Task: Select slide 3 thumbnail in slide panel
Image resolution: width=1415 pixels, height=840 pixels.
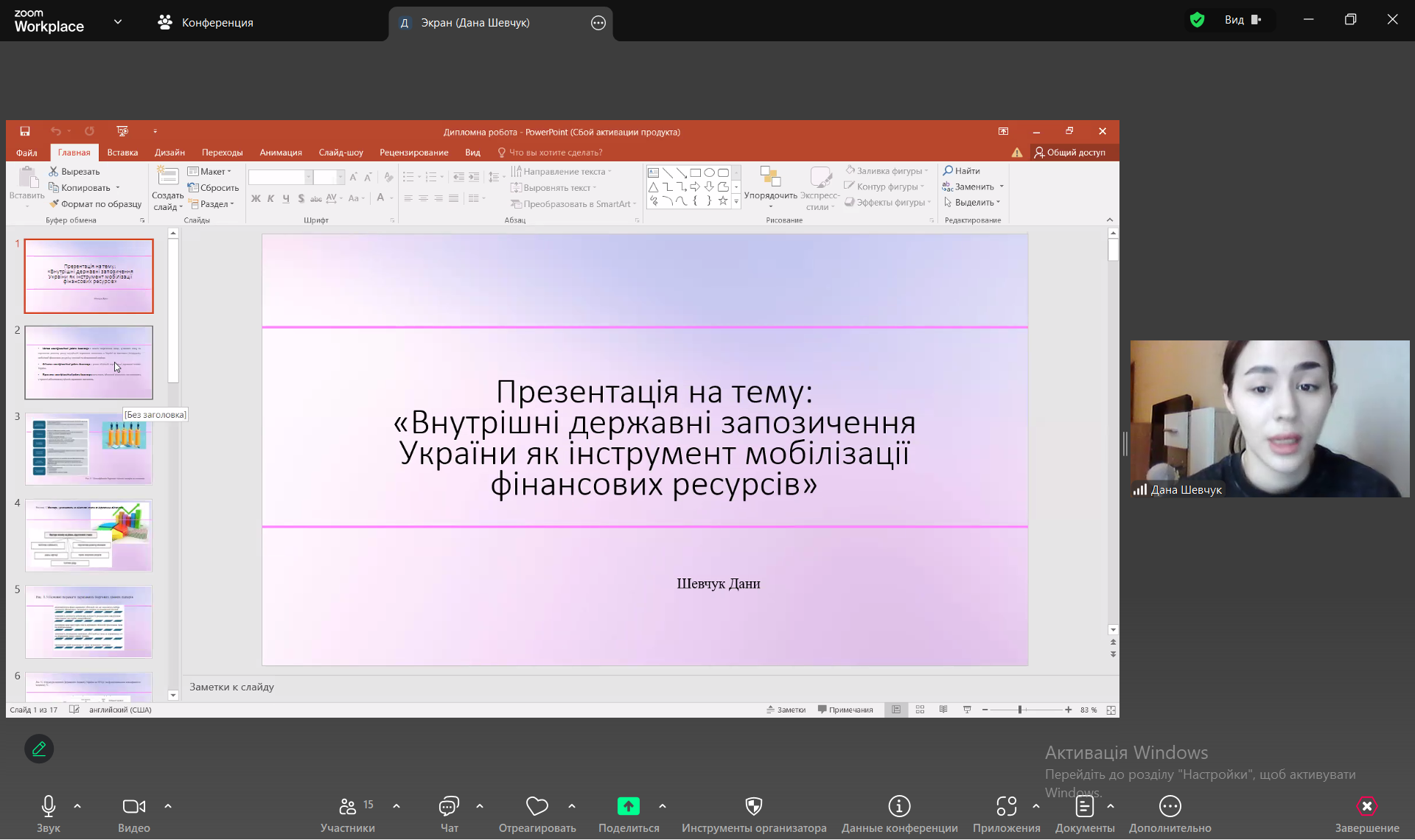Action: (88, 449)
